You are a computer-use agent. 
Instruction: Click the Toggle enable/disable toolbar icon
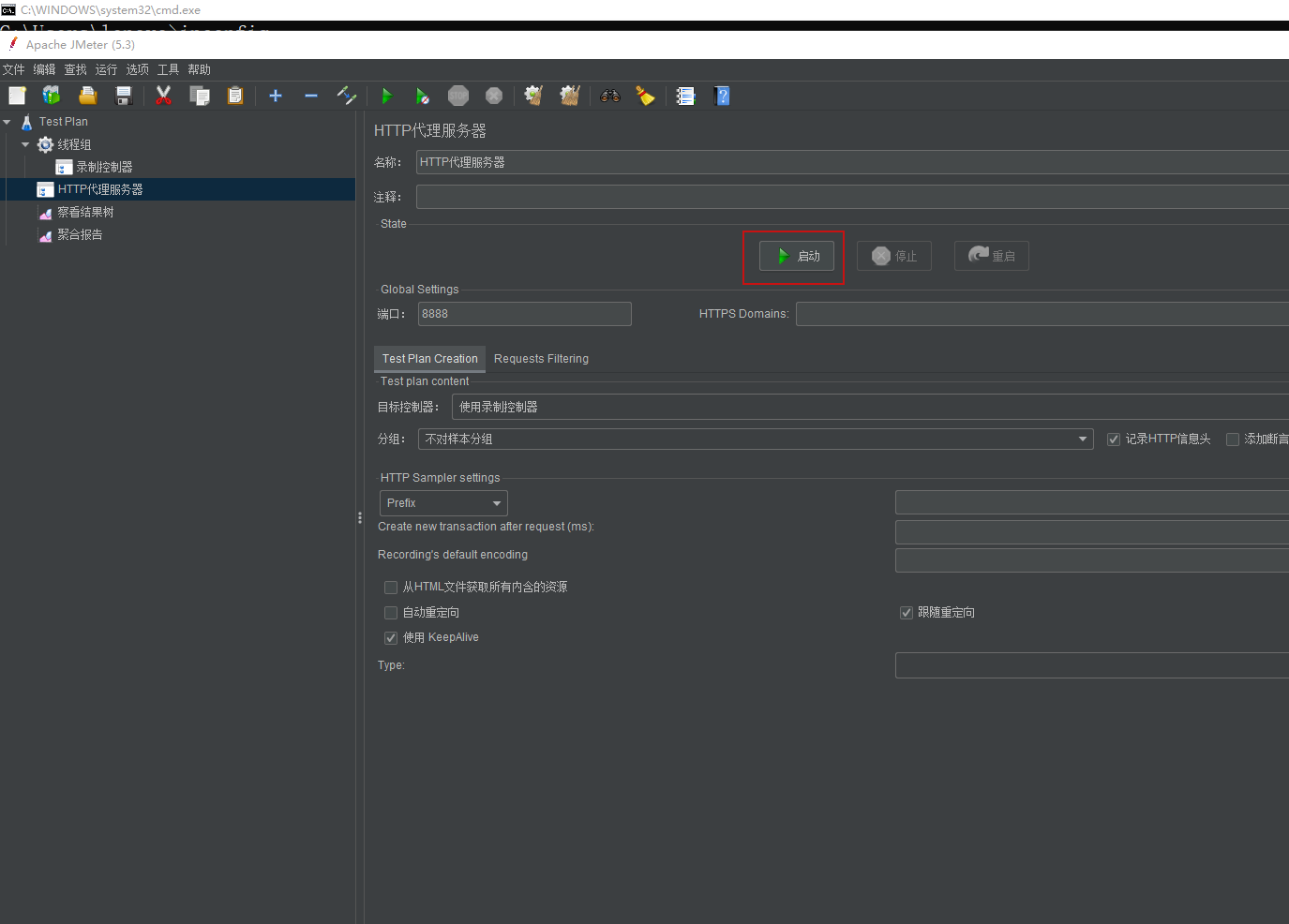347,96
